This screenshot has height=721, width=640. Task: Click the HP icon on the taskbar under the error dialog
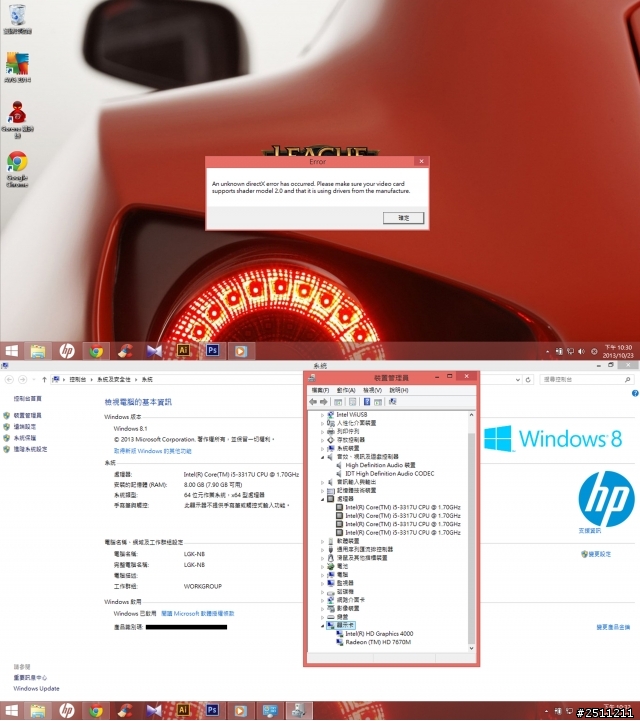coord(67,351)
